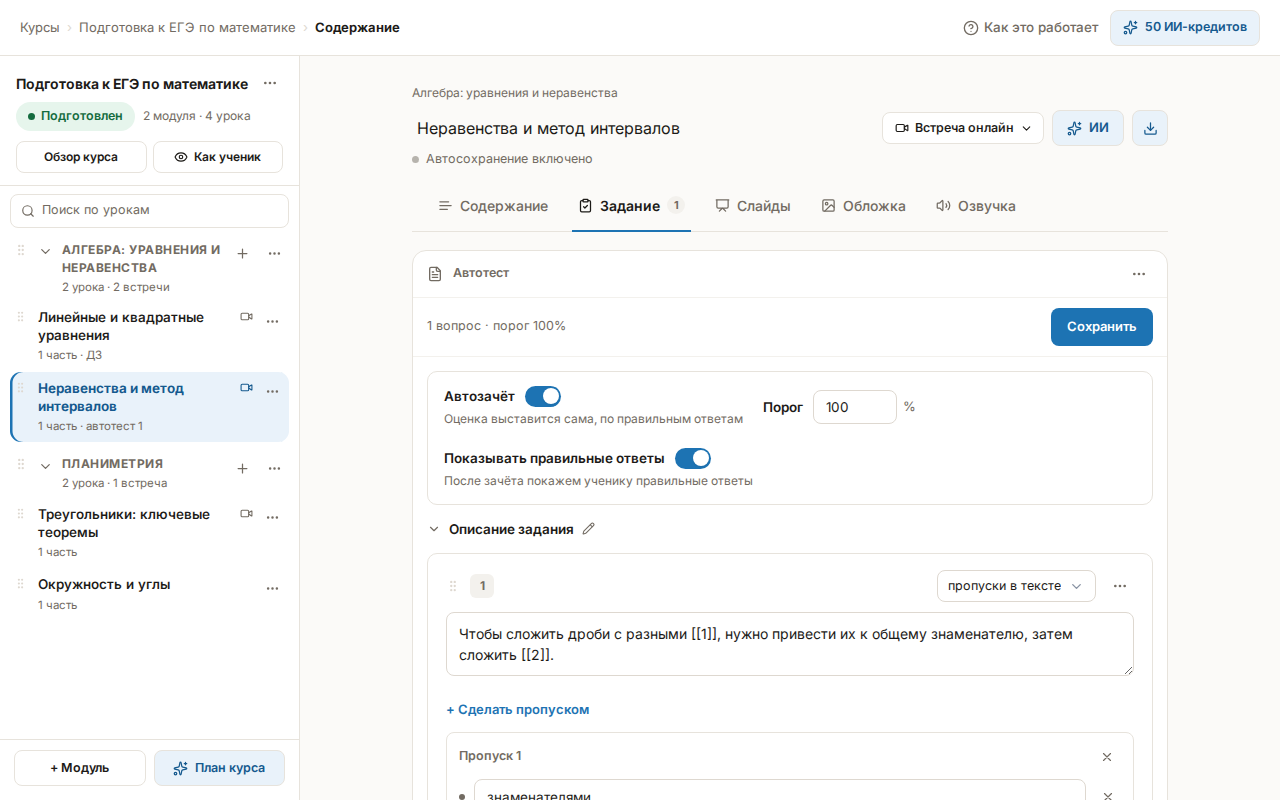Image resolution: width=1280 pixels, height=800 pixels.
Task: Open three-dot menu for Треугольники: ключевые теоремы
Action: click(x=272, y=517)
